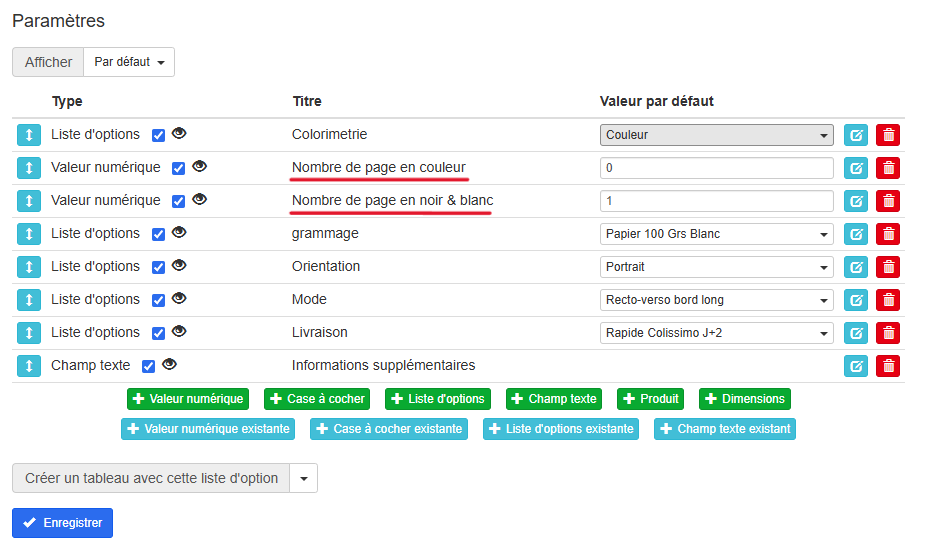Toggle eye visibility for the Livraison row
Screen dimensions: 925x547
tap(179, 332)
